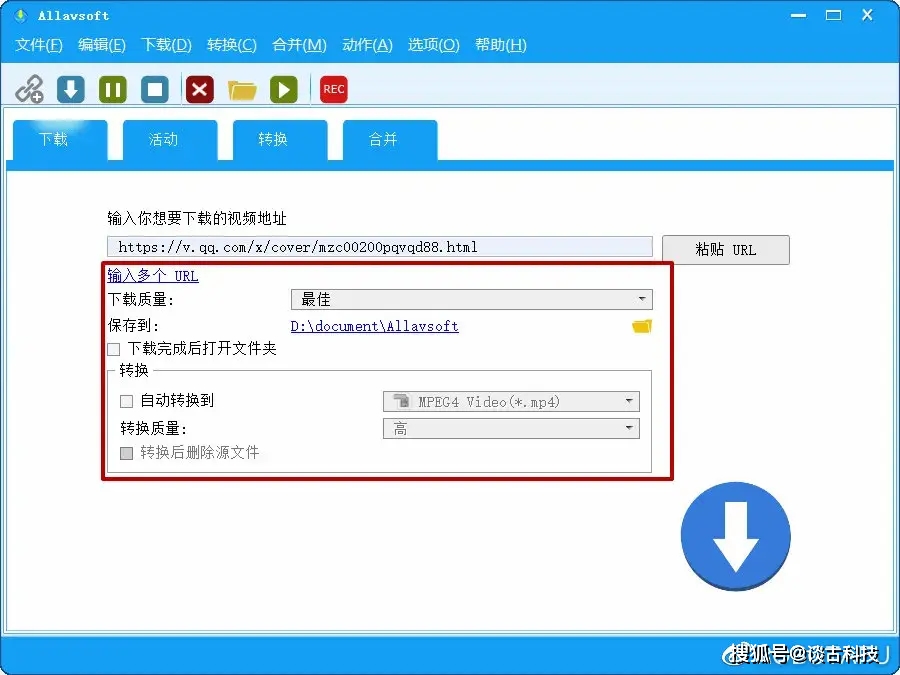Open the 选项 menu
Screen dimensions: 900x675
(x=433, y=44)
